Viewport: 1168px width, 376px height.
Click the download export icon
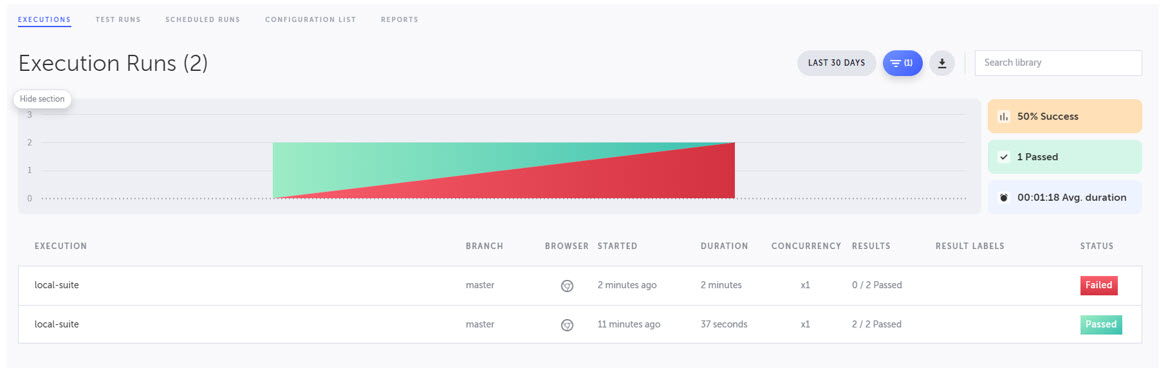pyautogui.click(x=942, y=63)
